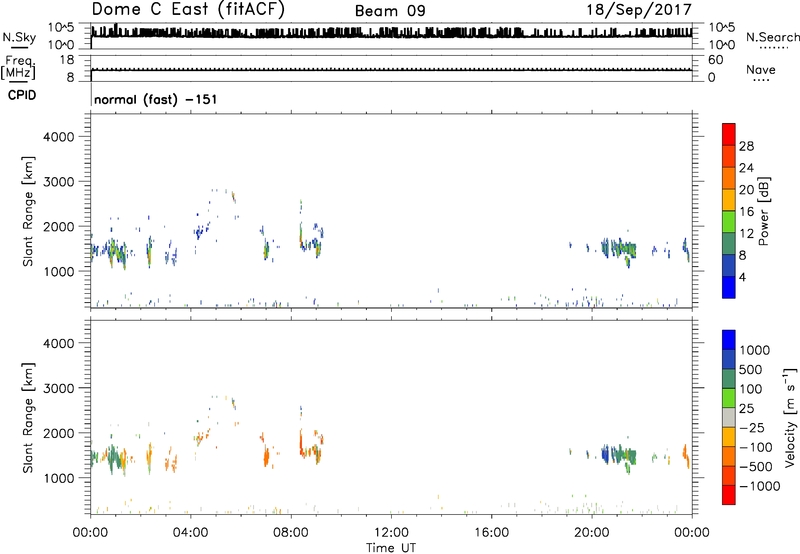Image resolution: width=800 pixels, height=554 pixels.
Task: Click the velocity panel blue scatter near 20:30 UT
Action: [606, 454]
